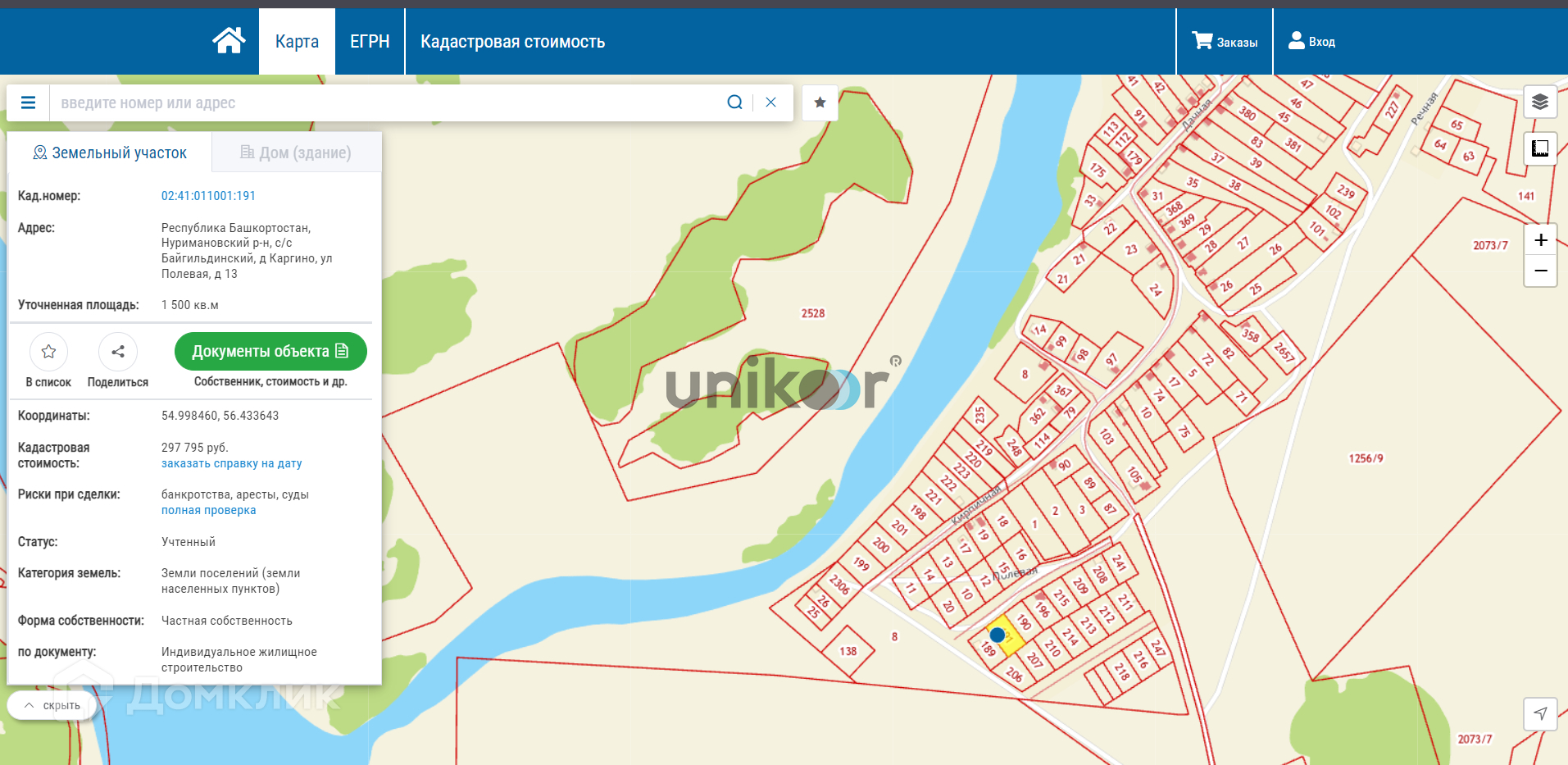Switch to the ЕГРН tab
The image size is (1568, 765).
click(x=370, y=42)
